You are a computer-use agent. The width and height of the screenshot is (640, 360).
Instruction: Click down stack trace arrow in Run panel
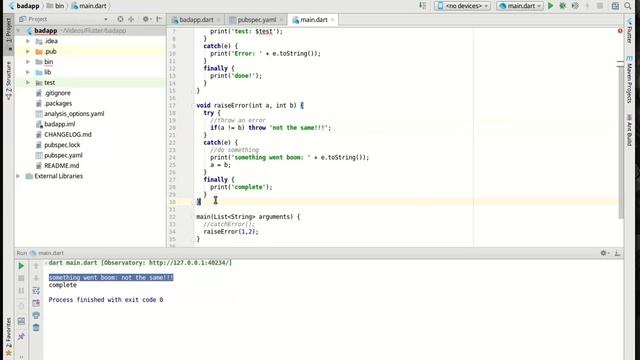(36, 278)
